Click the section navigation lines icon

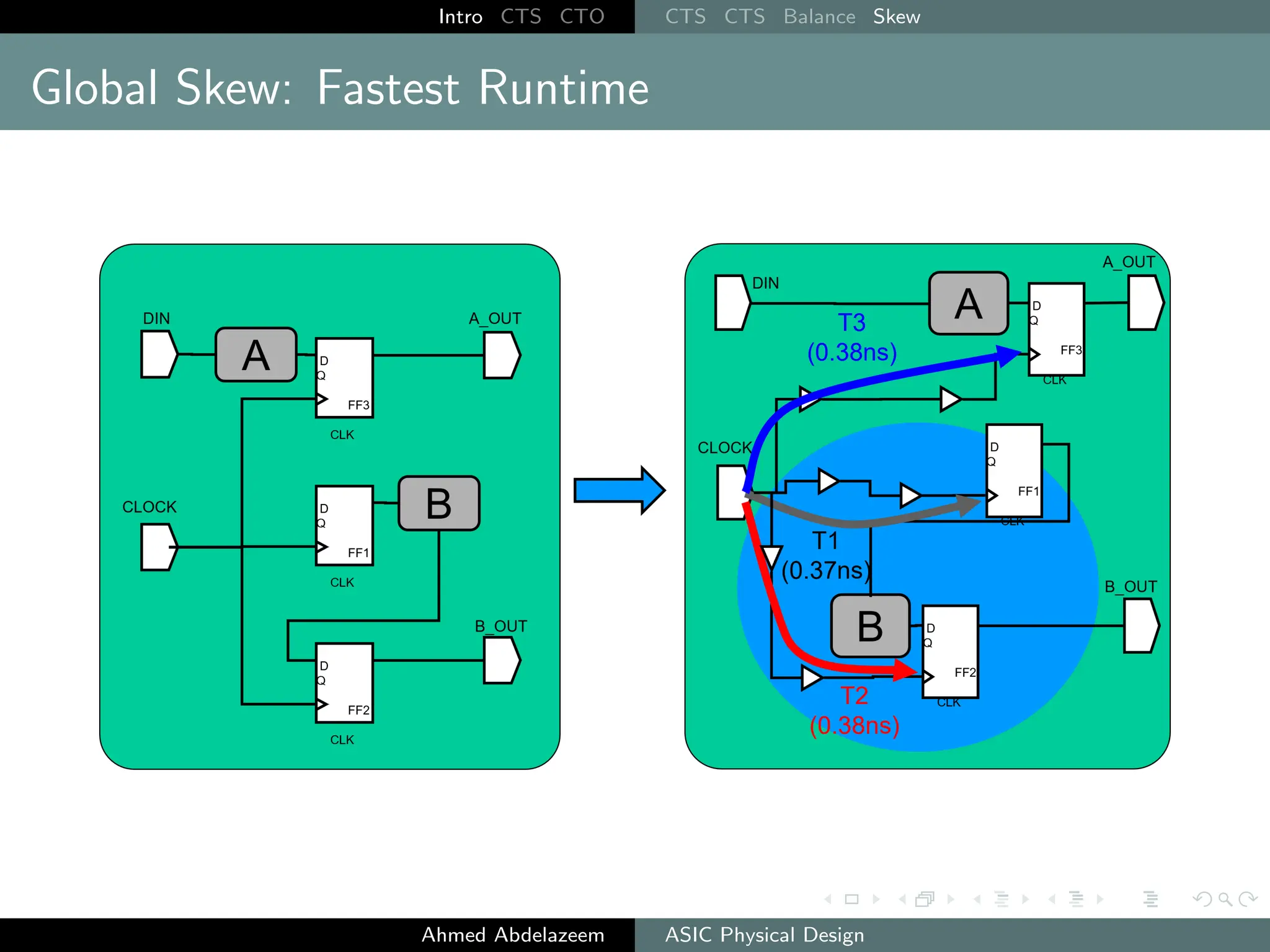(x=1076, y=899)
